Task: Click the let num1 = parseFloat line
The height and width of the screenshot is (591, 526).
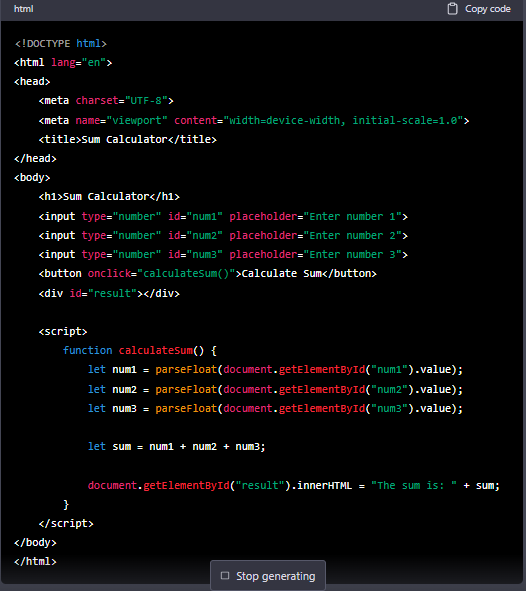Action: (x=275, y=370)
